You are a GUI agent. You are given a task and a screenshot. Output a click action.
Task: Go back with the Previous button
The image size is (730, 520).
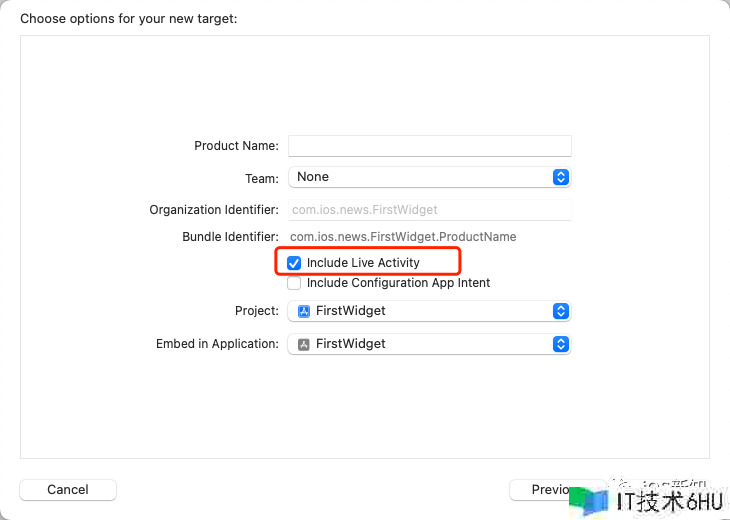[538, 489]
